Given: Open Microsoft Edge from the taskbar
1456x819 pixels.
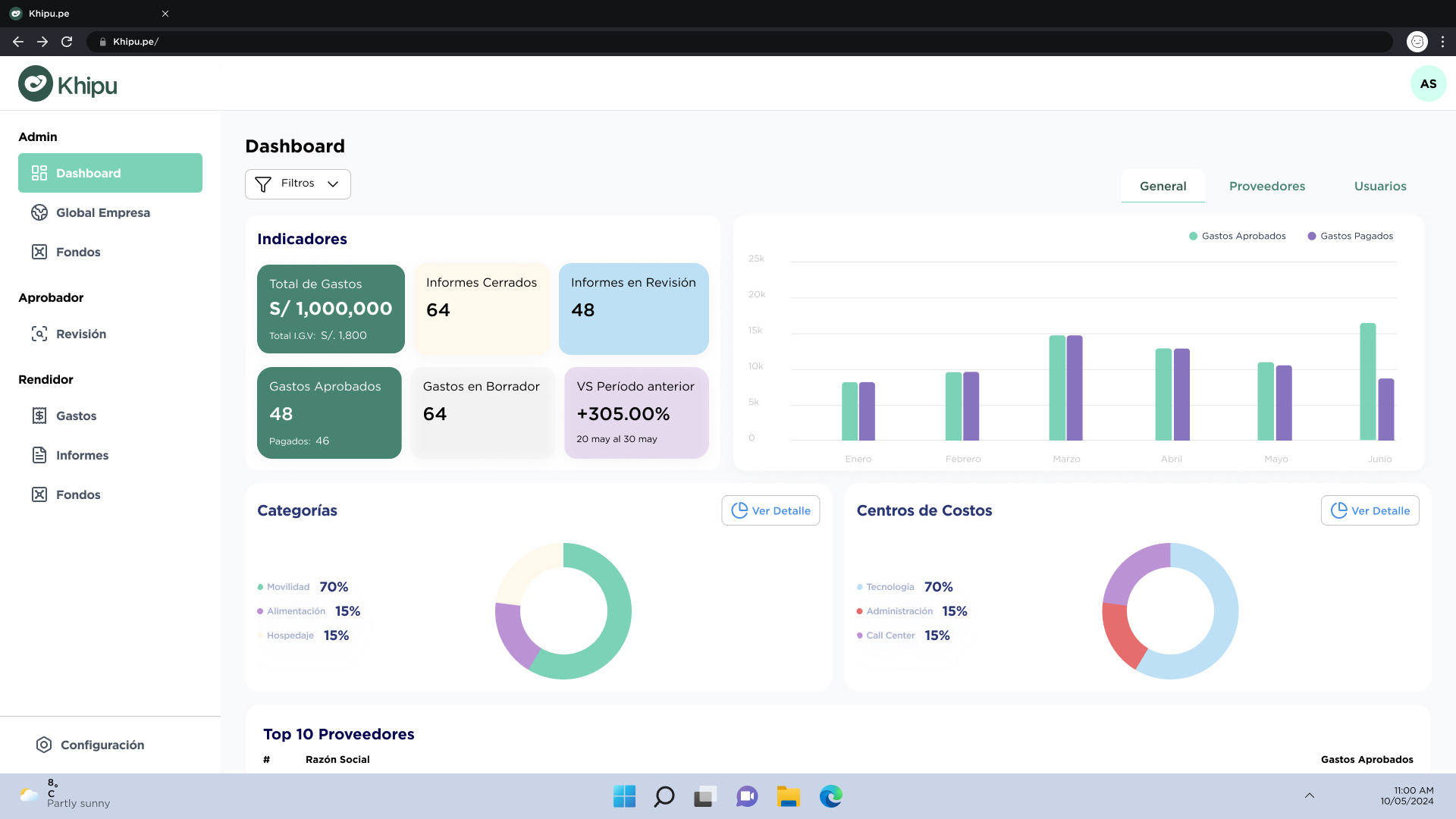Looking at the screenshot, I should point(830,796).
